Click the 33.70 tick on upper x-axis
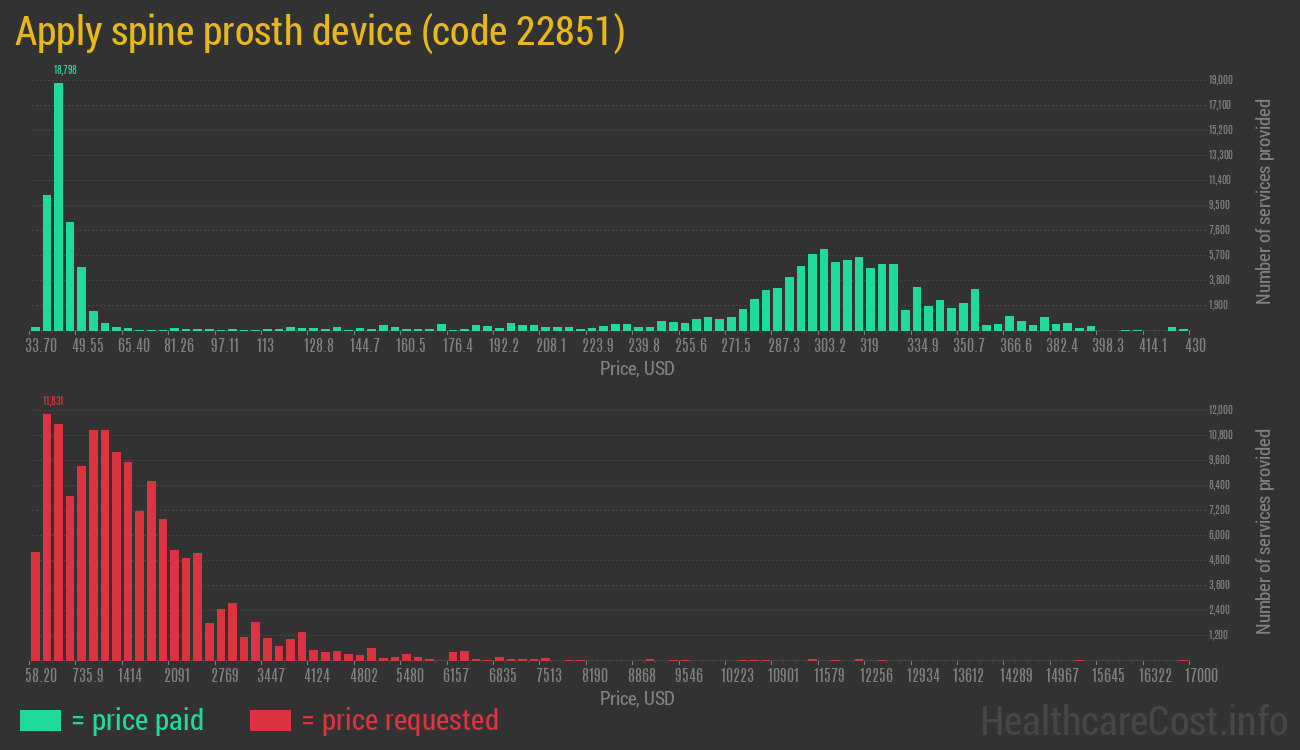Screen dimensions: 1300x750 (x=41, y=346)
